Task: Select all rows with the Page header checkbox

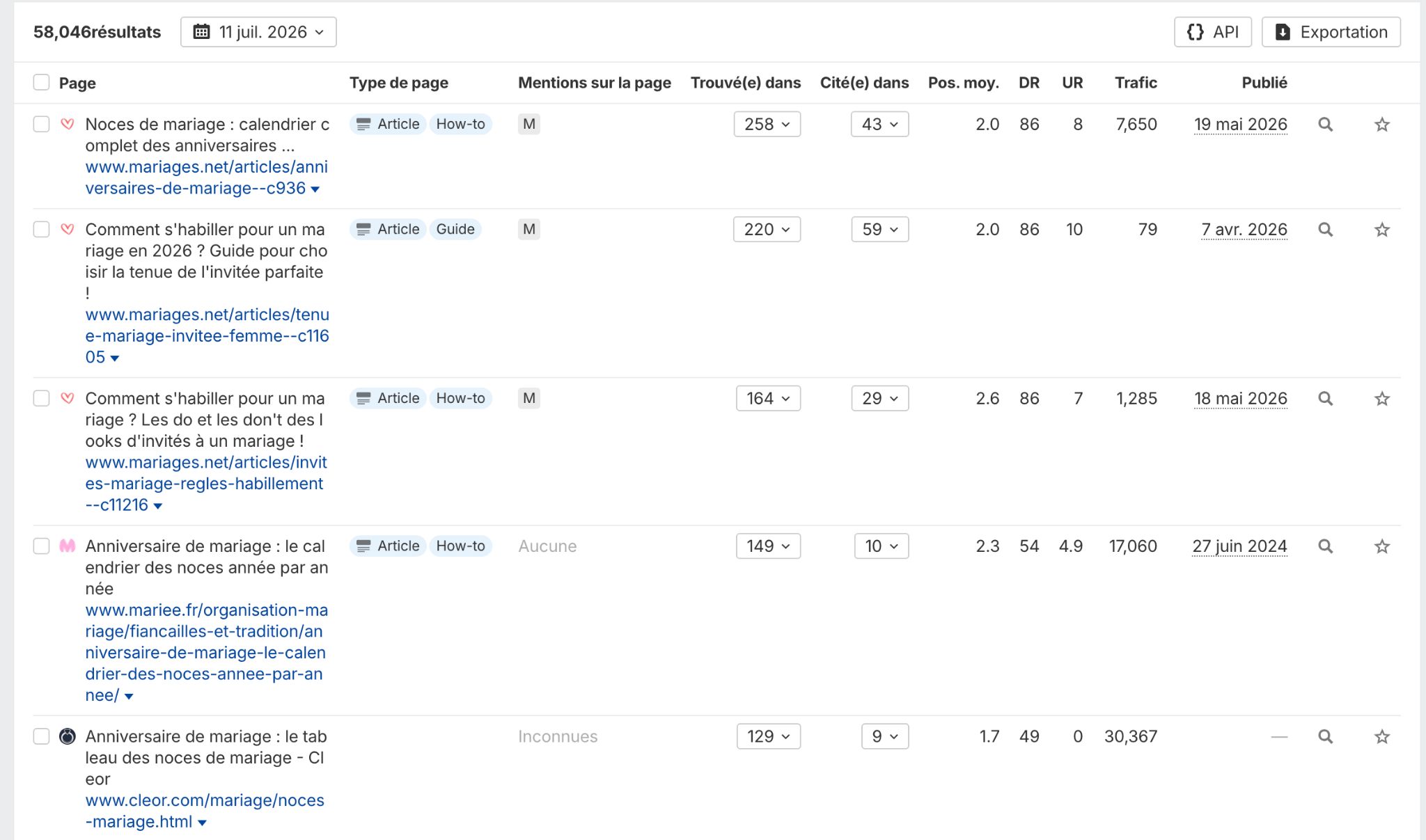Action: coord(42,83)
